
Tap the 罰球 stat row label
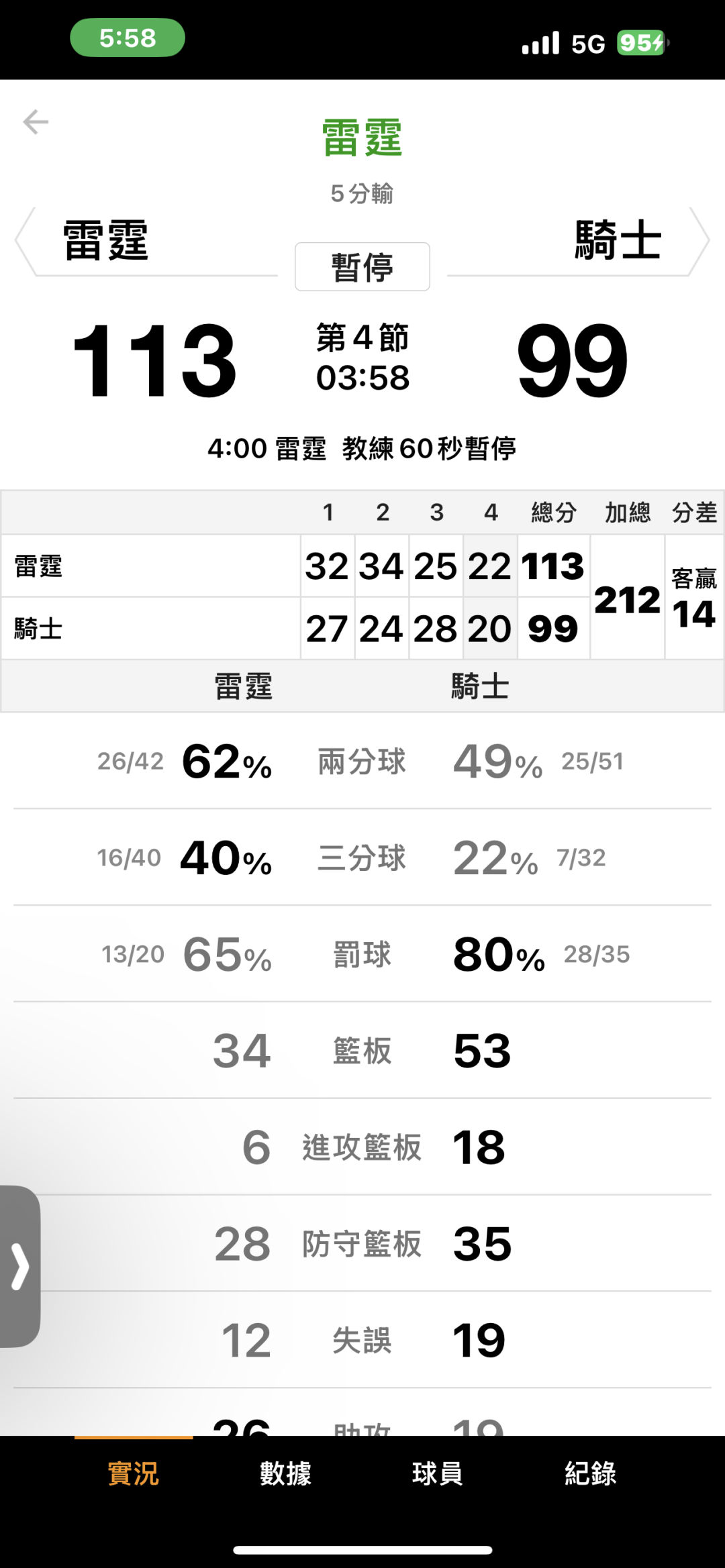(362, 954)
